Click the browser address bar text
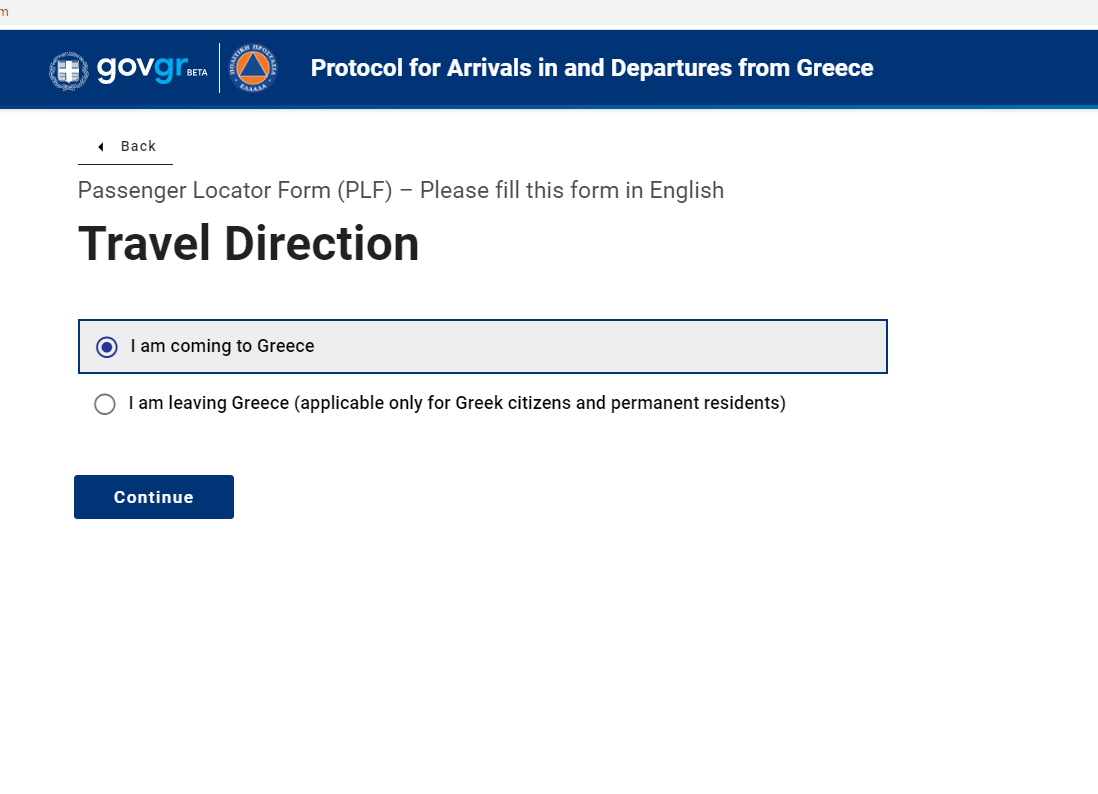The width and height of the screenshot is (1098, 794). click(4, 12)
